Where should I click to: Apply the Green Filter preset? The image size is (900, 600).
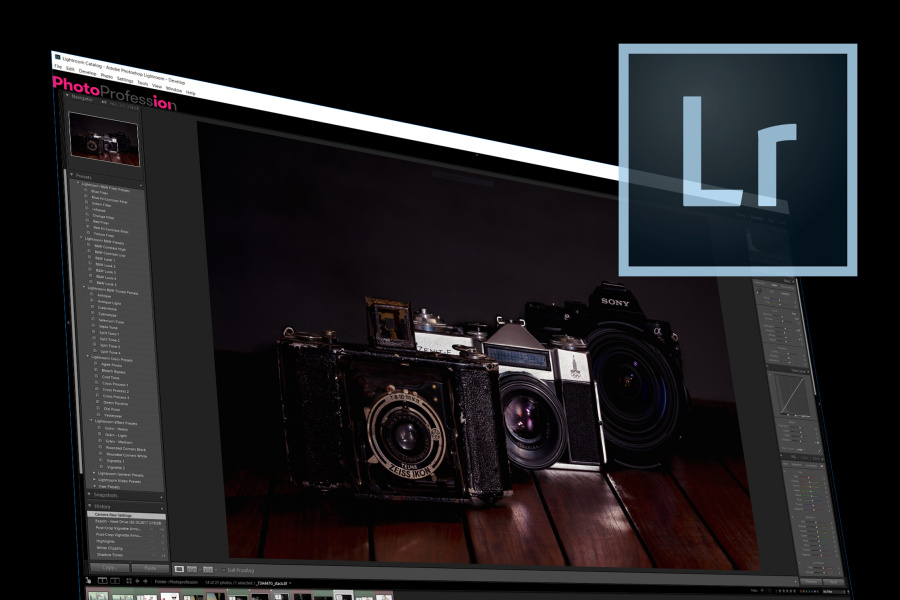[102, 204]
